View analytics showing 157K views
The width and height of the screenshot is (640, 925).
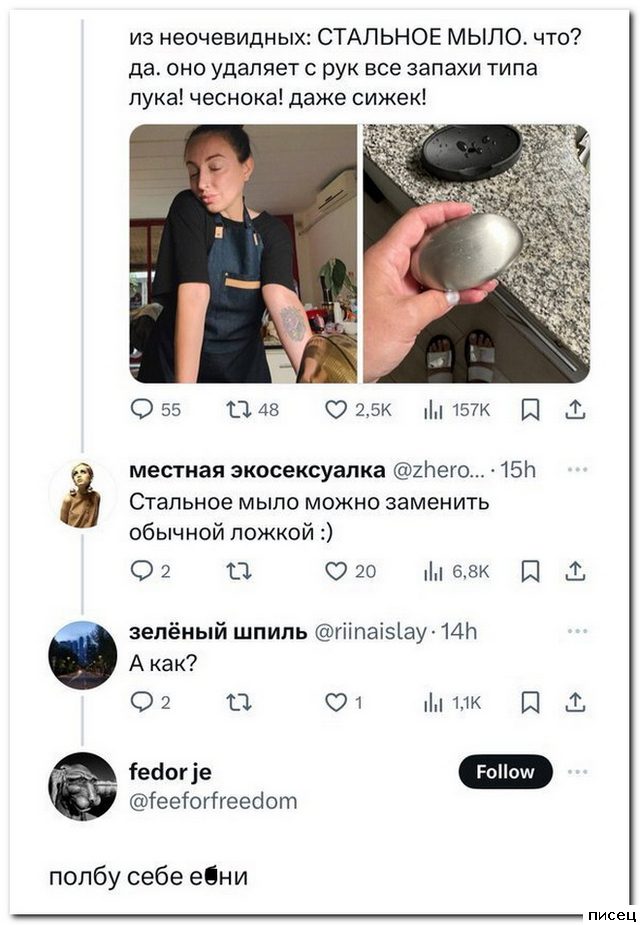point(433,408)
